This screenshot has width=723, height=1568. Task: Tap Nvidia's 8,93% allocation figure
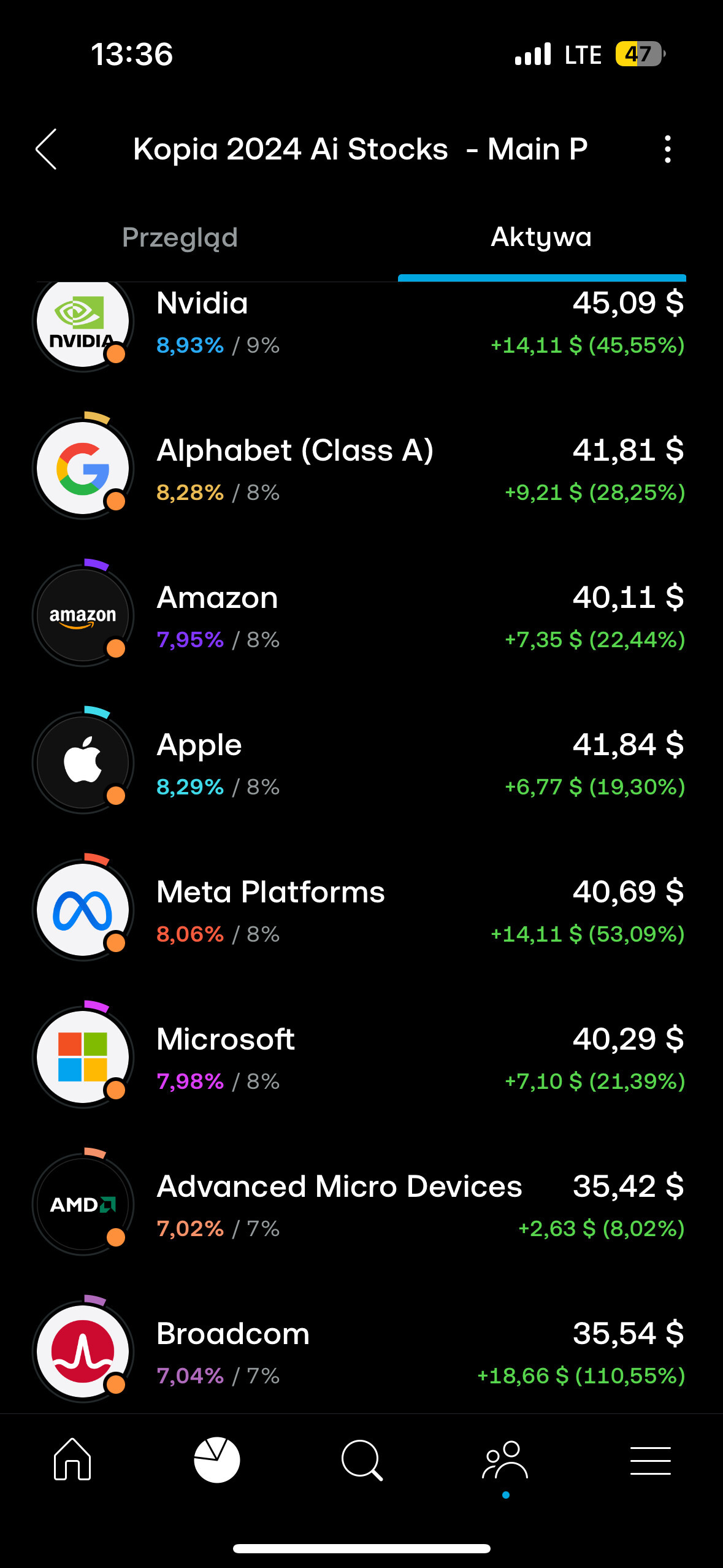[190, 345]
